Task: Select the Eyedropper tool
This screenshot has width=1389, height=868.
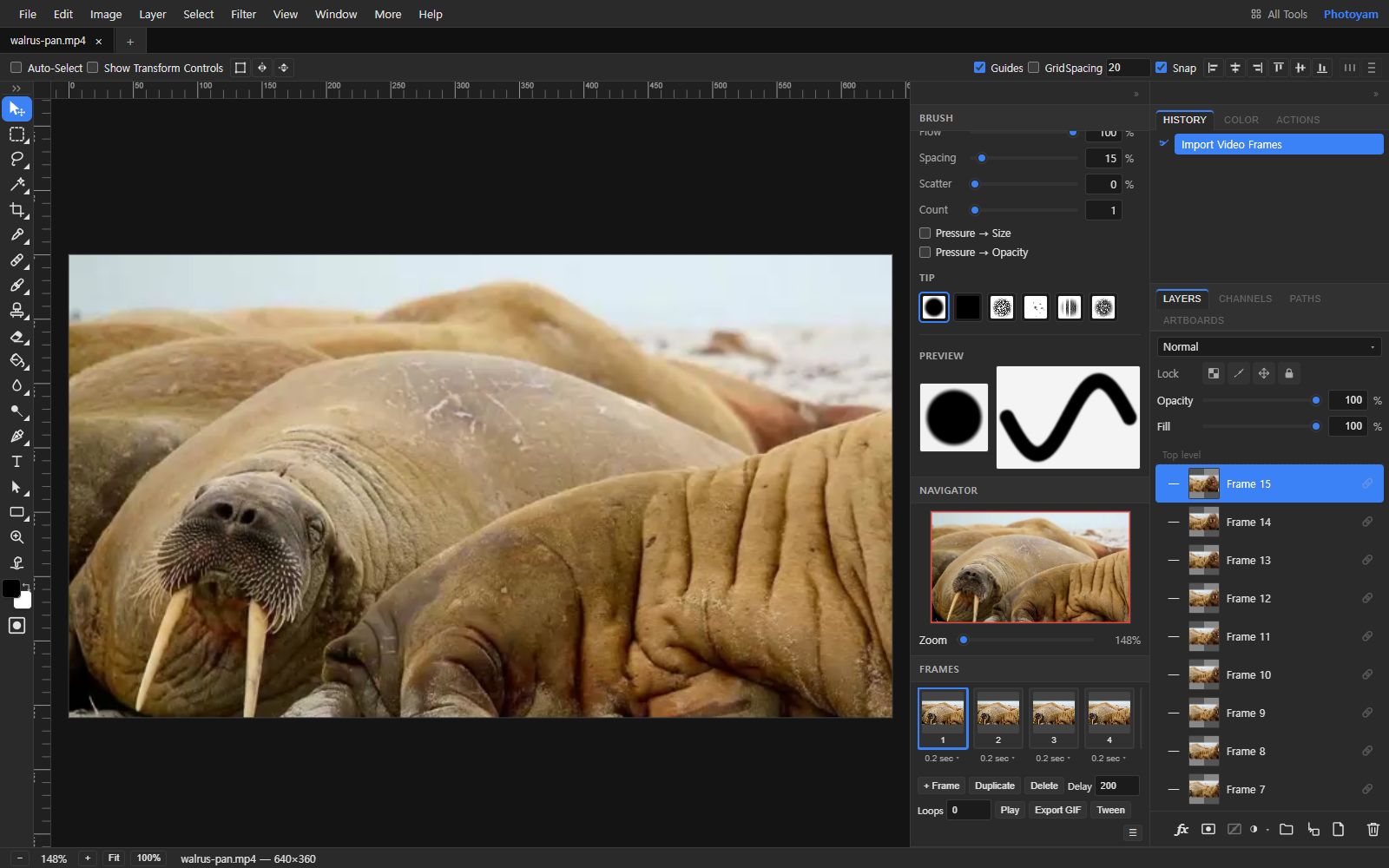Action: point(16,234)
